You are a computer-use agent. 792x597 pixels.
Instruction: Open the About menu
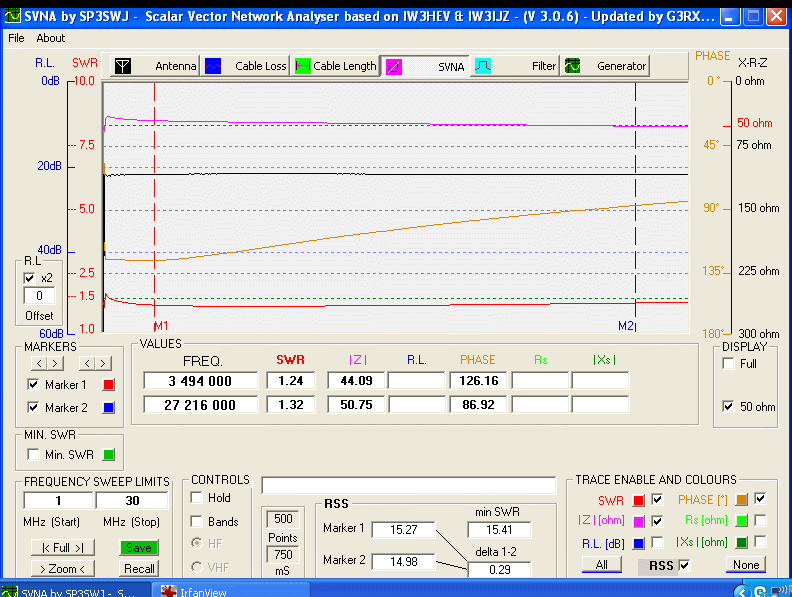tap(51, 38)
